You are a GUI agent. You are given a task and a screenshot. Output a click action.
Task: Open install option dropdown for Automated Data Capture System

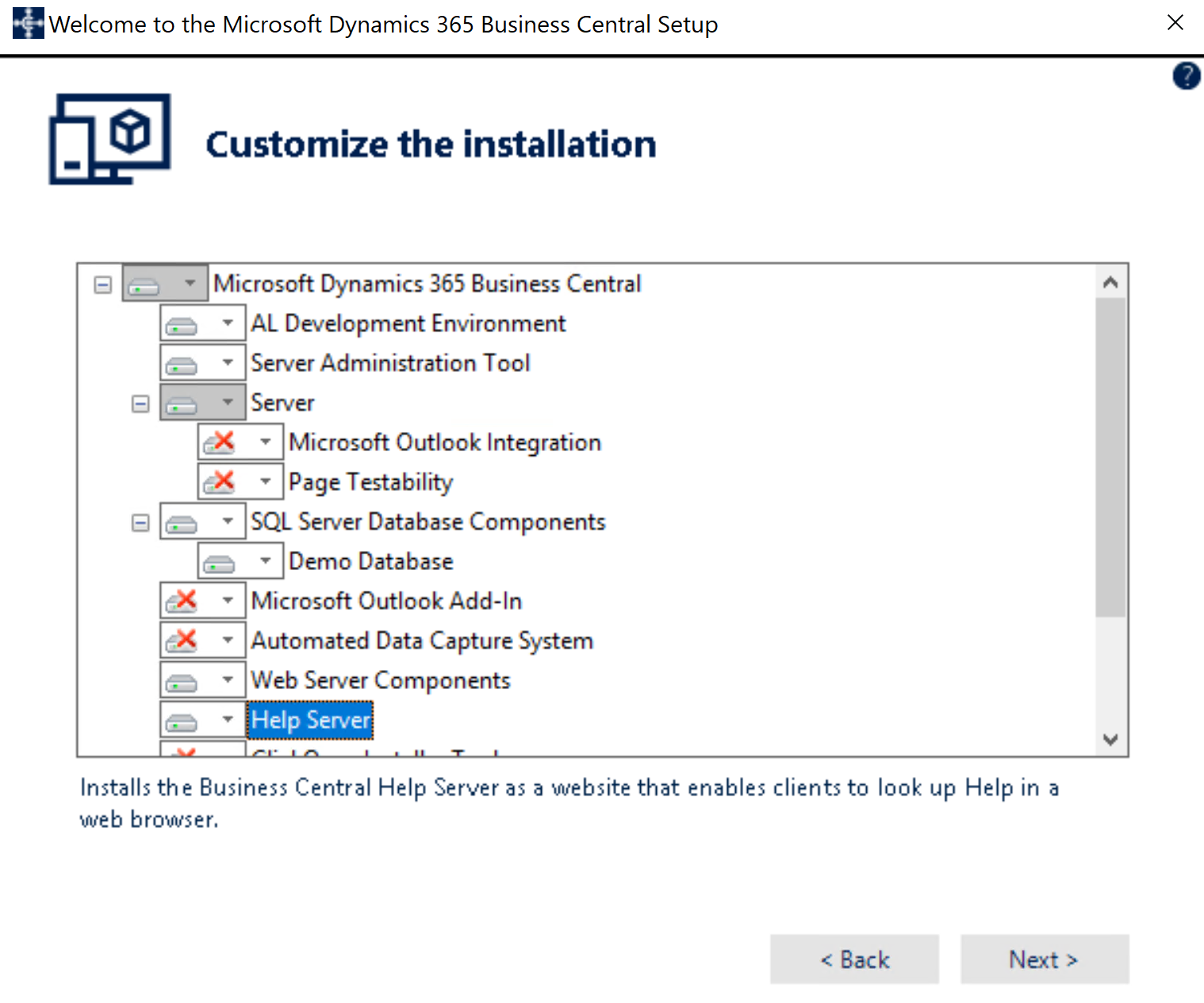click(228, 640)
